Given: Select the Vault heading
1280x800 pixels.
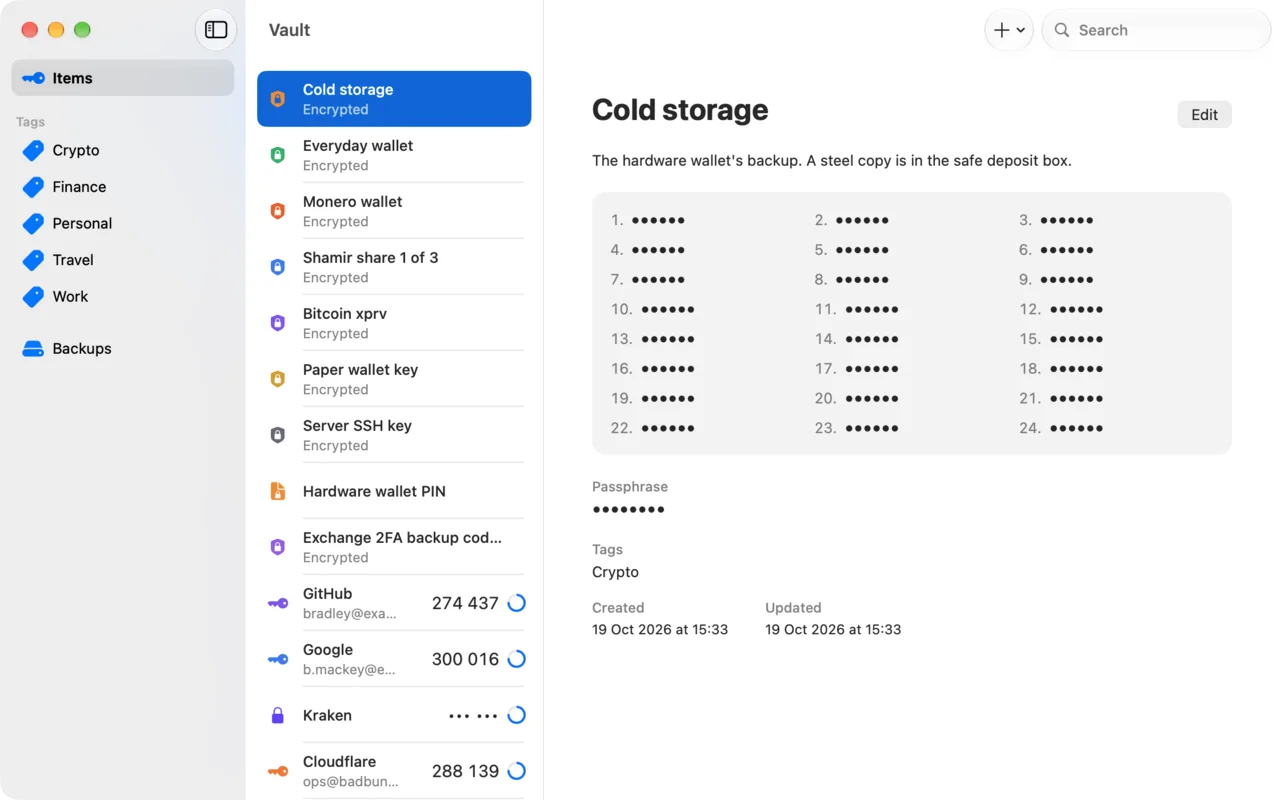Looking at the screenshot, I should [x=289, y=30].
